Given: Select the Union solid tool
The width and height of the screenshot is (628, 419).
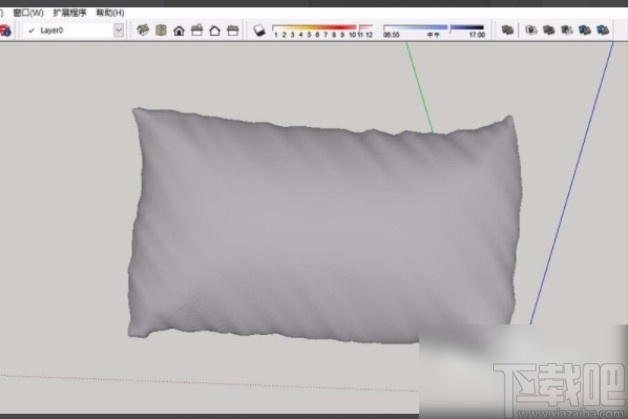Looking at the screenshot, I should 549,30.
